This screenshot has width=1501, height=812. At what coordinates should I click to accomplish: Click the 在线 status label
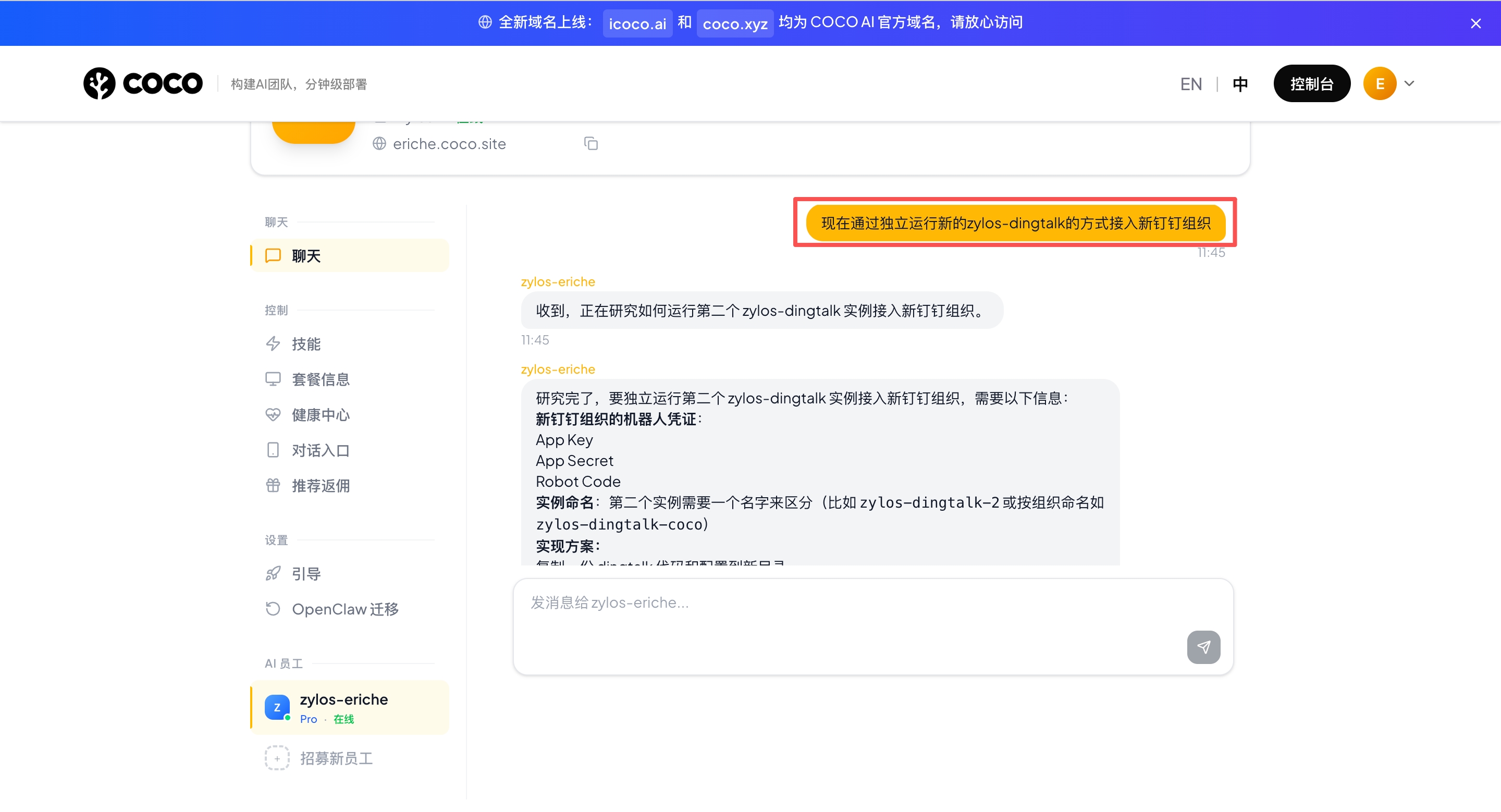[343, 719]
